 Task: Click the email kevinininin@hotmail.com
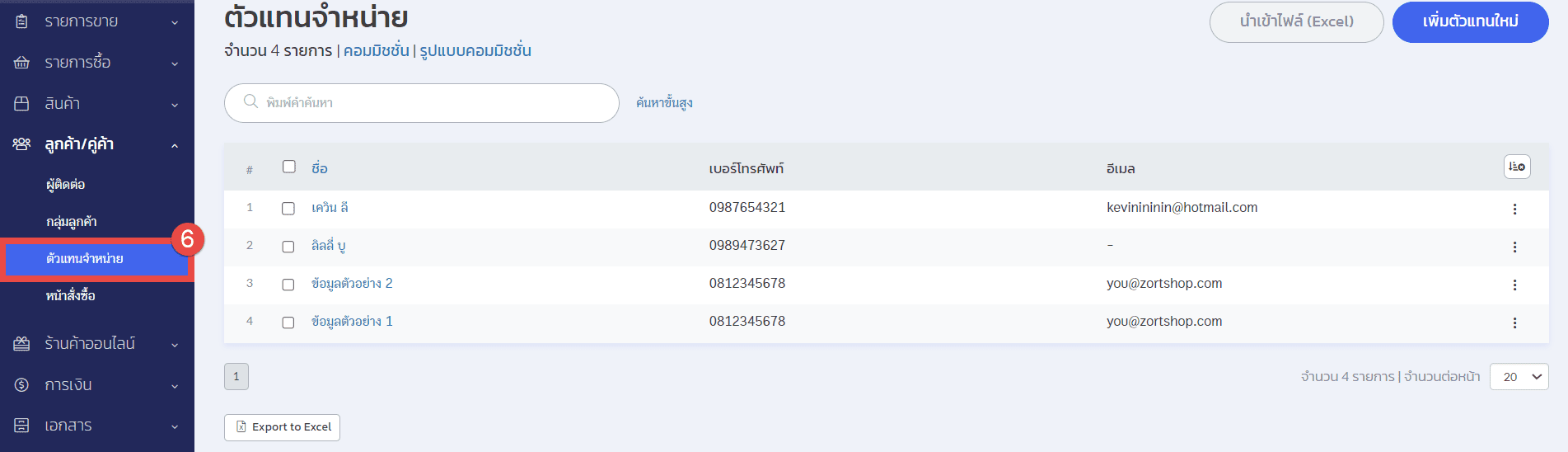tap(1182, 208)
